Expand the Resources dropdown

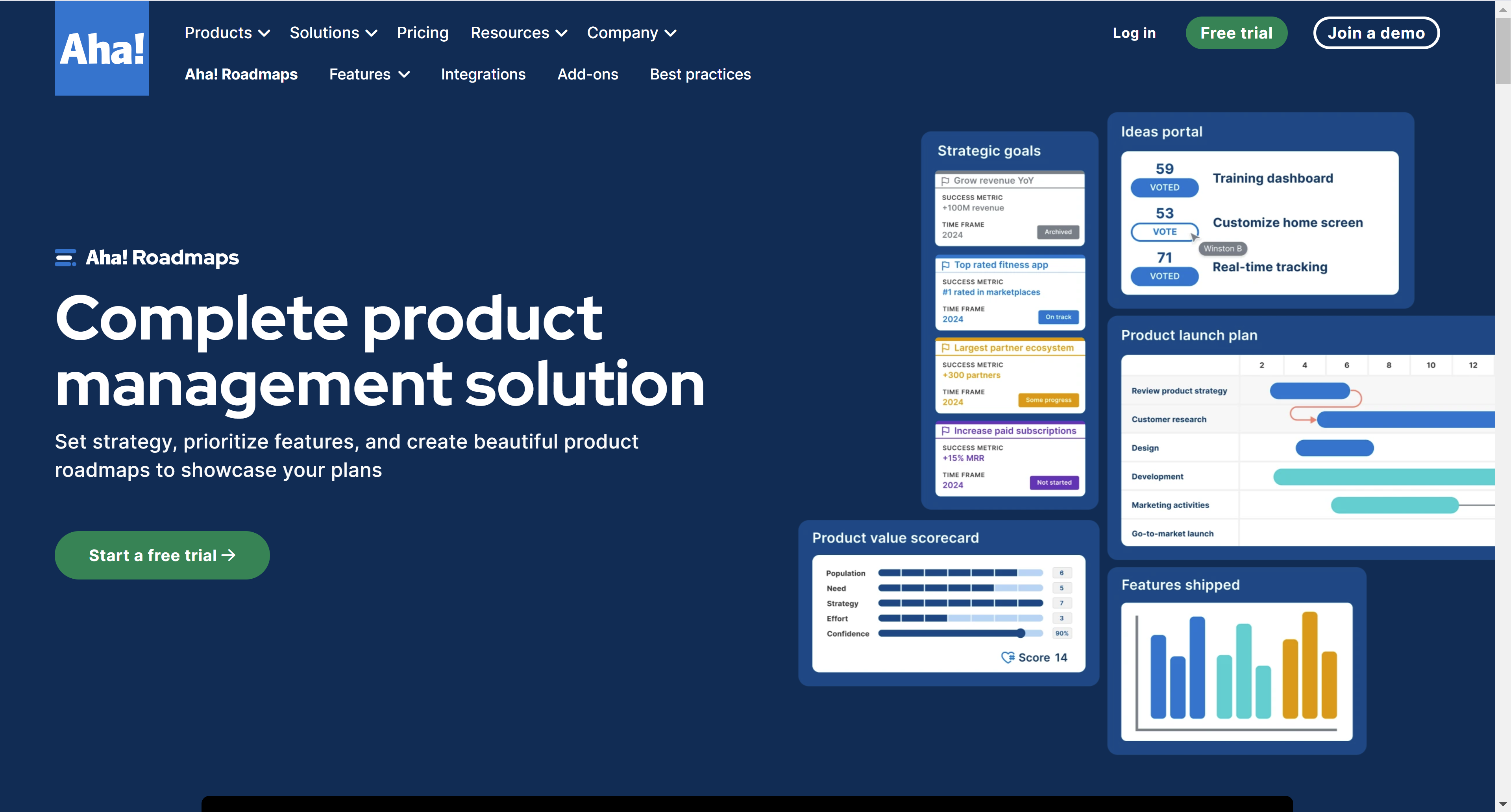tap(518, 33)
